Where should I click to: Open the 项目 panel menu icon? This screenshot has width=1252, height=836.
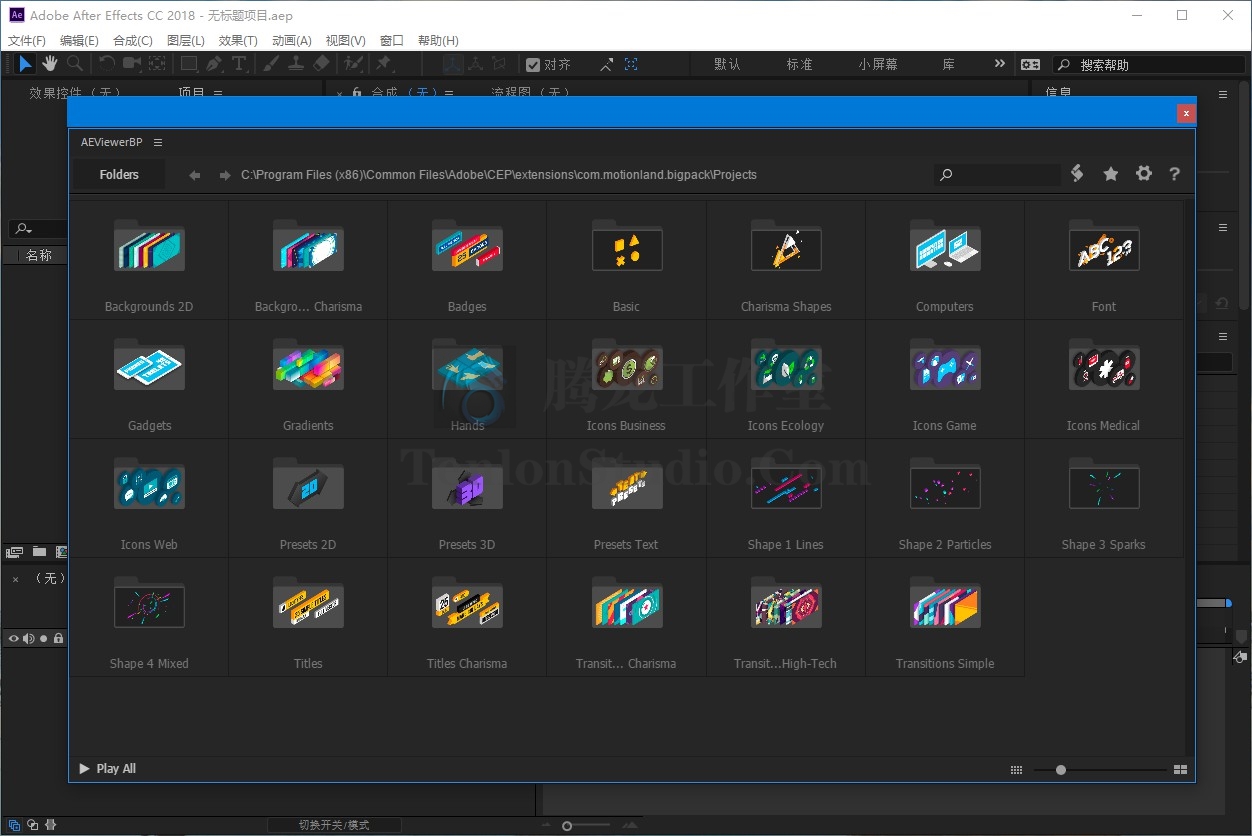[x=218, y=93]
